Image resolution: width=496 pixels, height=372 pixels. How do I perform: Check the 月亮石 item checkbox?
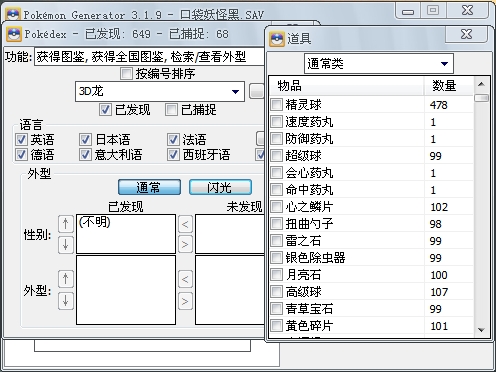276,275
